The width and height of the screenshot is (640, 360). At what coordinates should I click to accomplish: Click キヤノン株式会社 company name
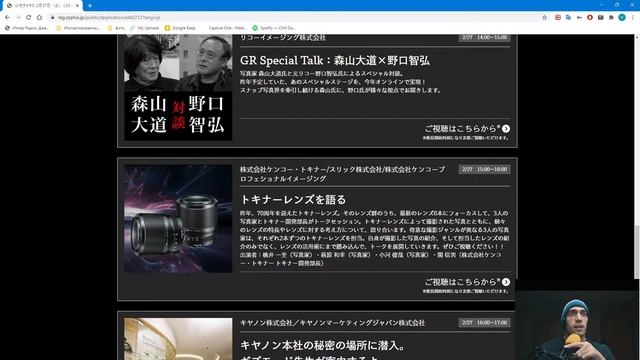pyautogui.click(x=333, y=323)
